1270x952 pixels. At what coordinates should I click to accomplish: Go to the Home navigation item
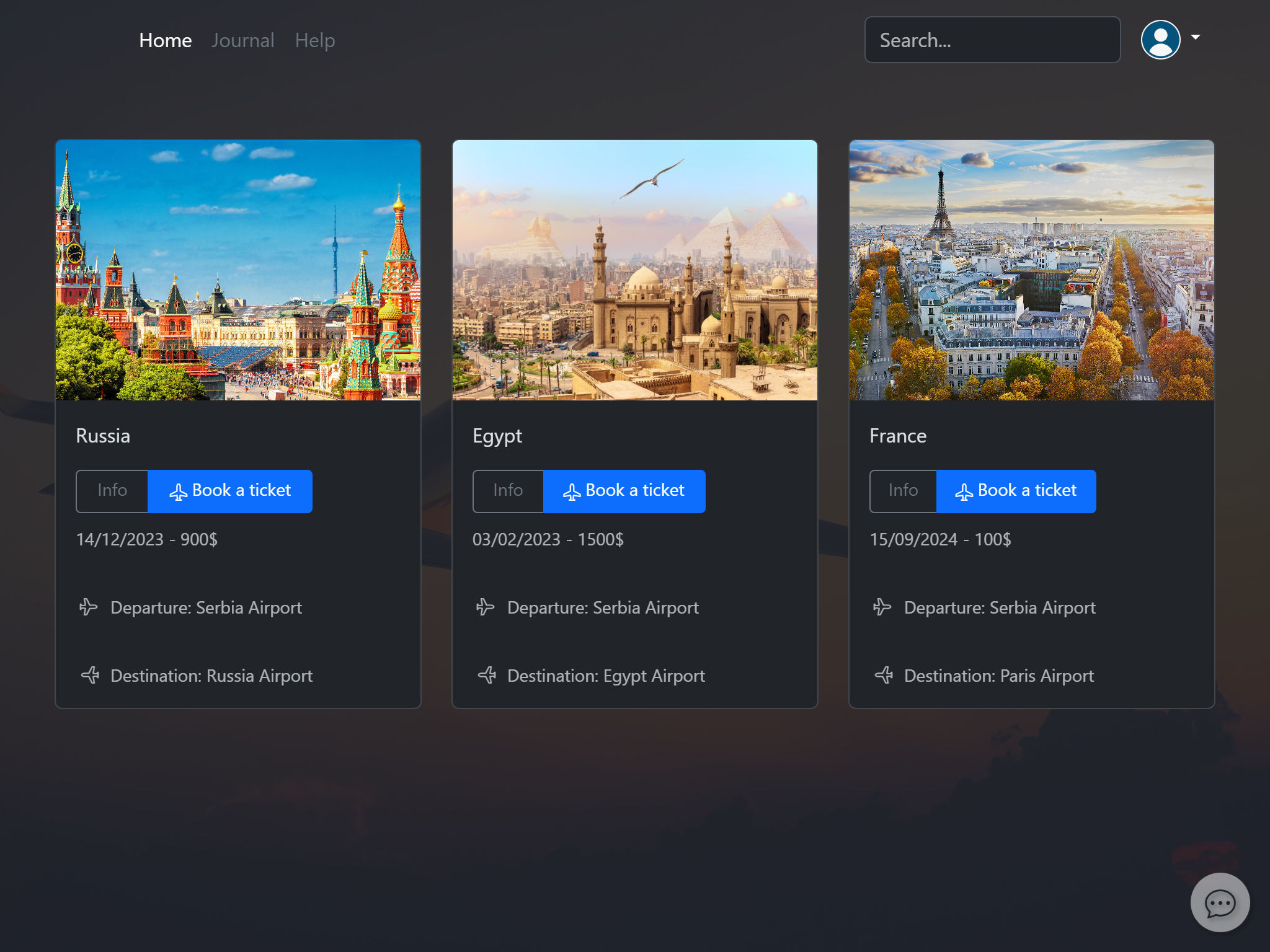165,40
